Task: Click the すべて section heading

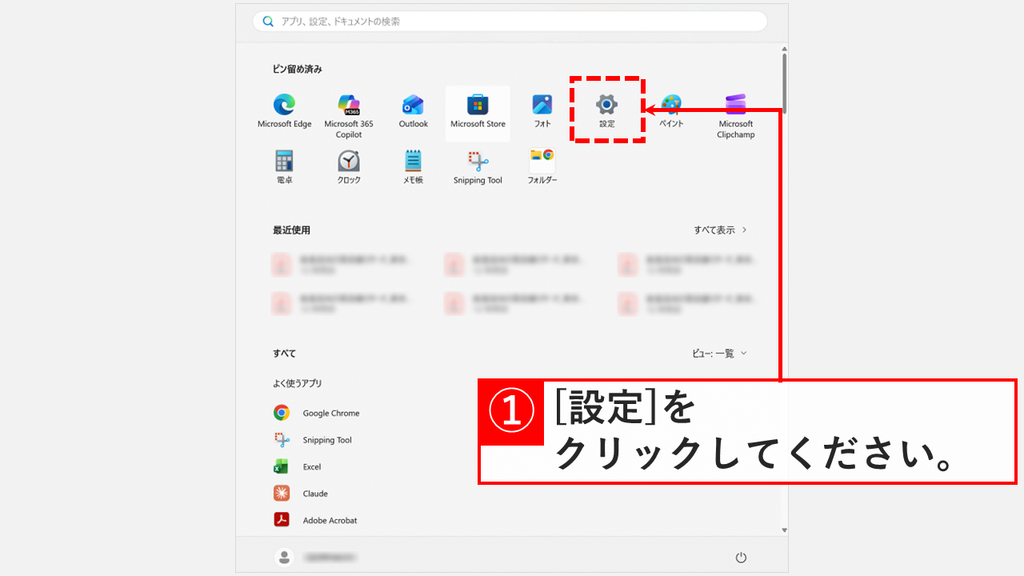Action: coord(284,353)
